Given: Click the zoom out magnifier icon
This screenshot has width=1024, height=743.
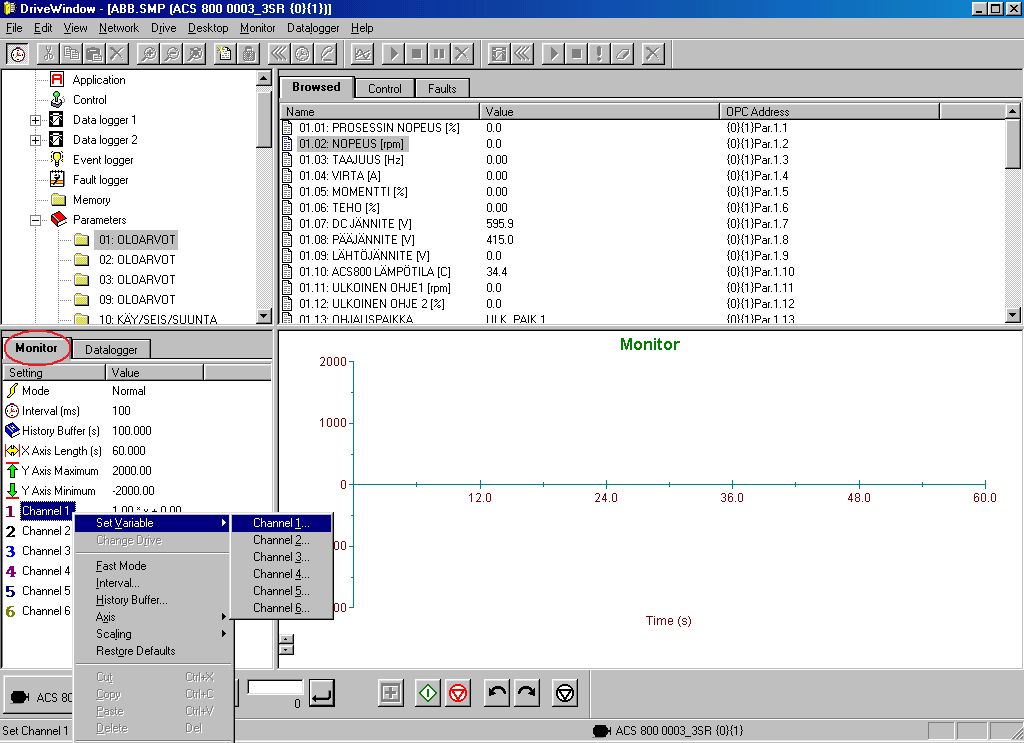Looking at the screenshot, I should (172, 54).
